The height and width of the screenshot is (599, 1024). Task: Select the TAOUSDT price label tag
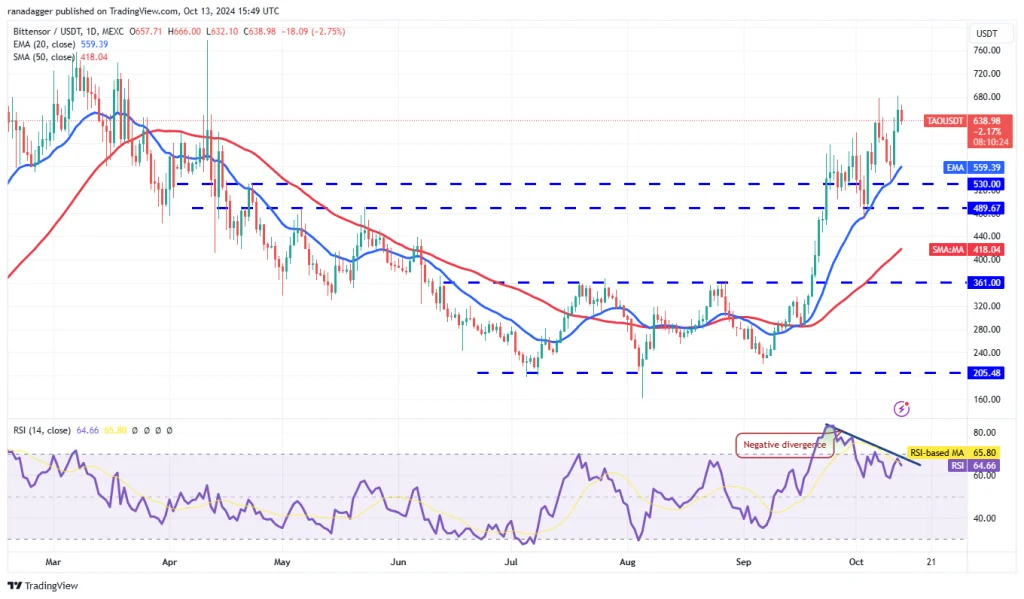click(x=945, y=121)
